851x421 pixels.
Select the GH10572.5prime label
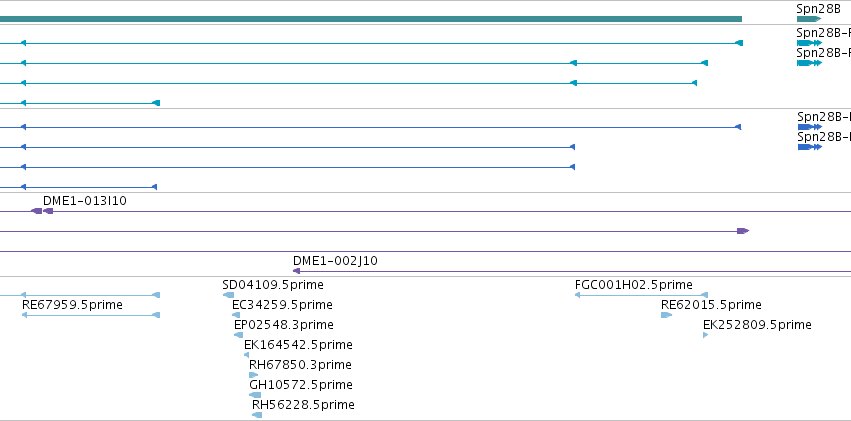pyautogui.click(x=301, y=385)
